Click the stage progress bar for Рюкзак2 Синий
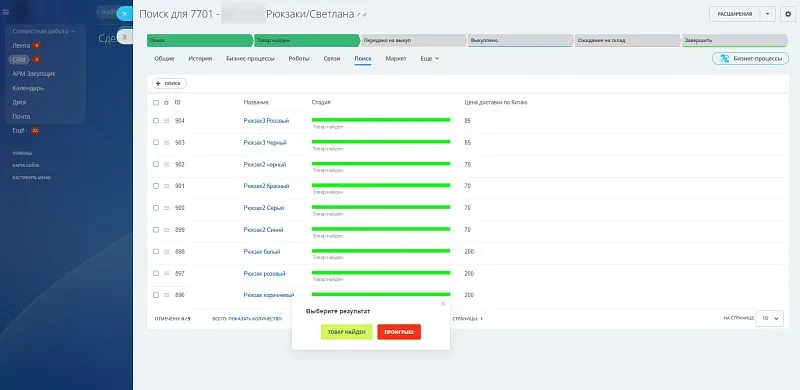Screen dimensions: 800x390 coord(381,229)
